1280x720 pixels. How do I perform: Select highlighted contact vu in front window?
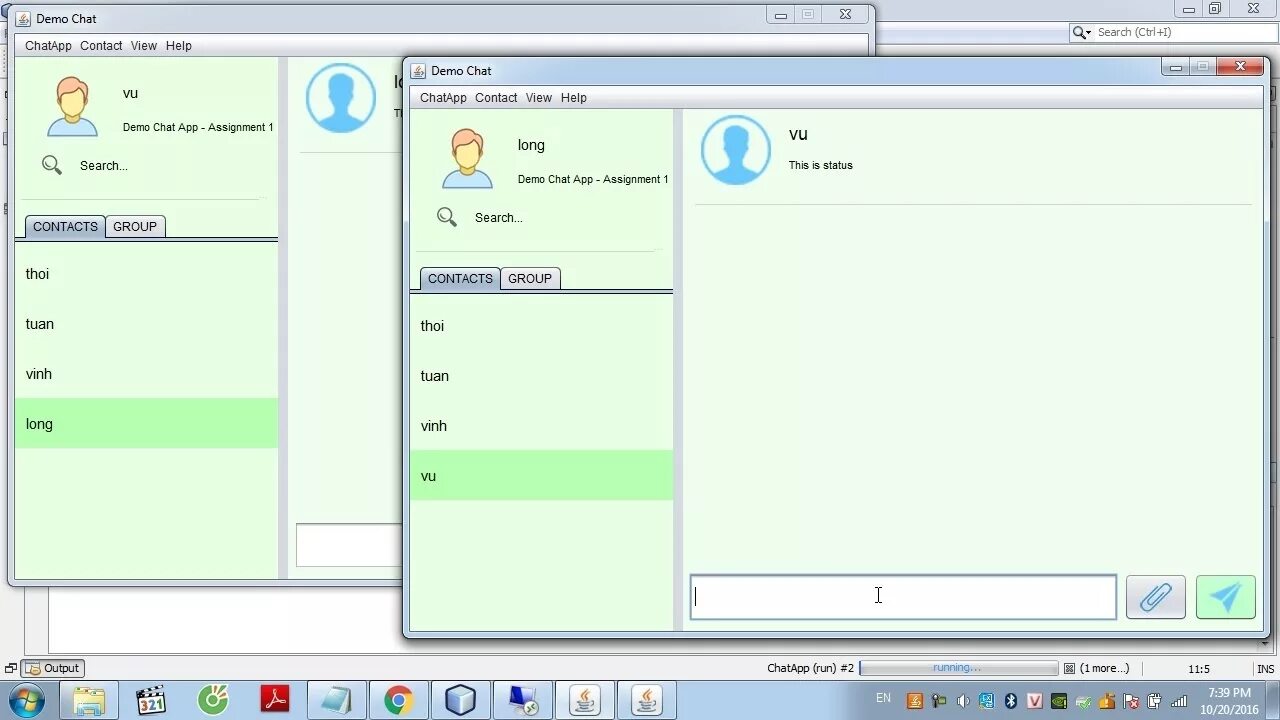pos(541,476)
